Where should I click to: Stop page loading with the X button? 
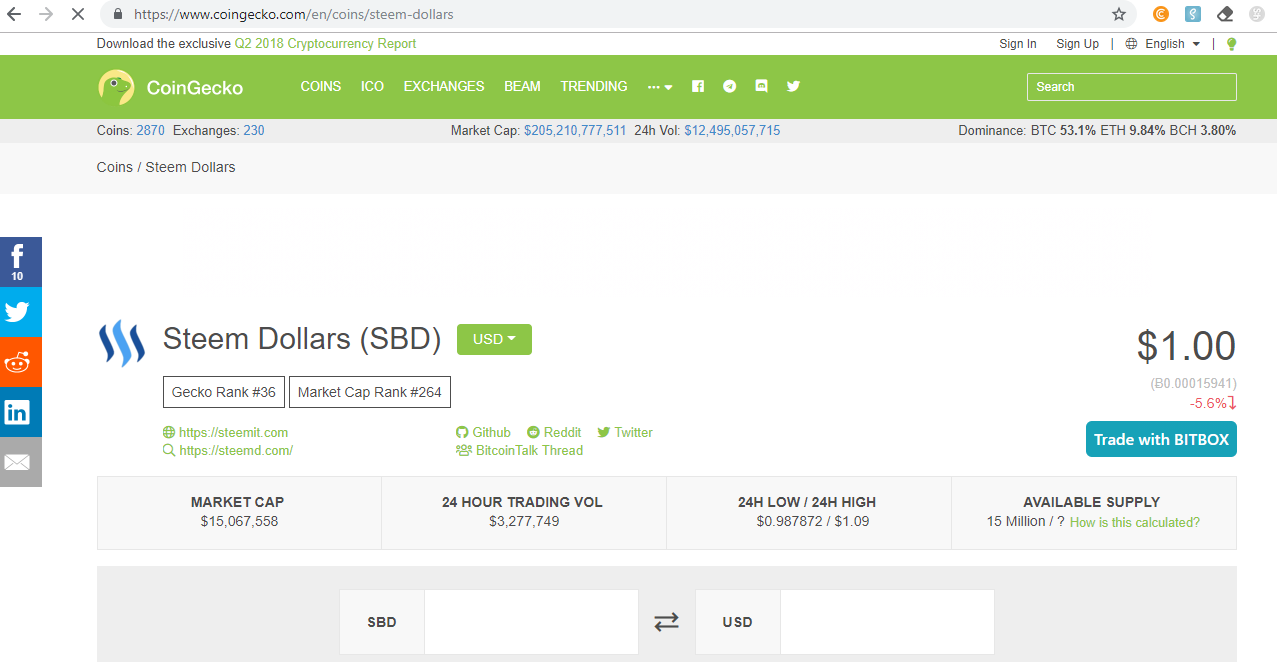pyautogui.click(x=77, y=15)
